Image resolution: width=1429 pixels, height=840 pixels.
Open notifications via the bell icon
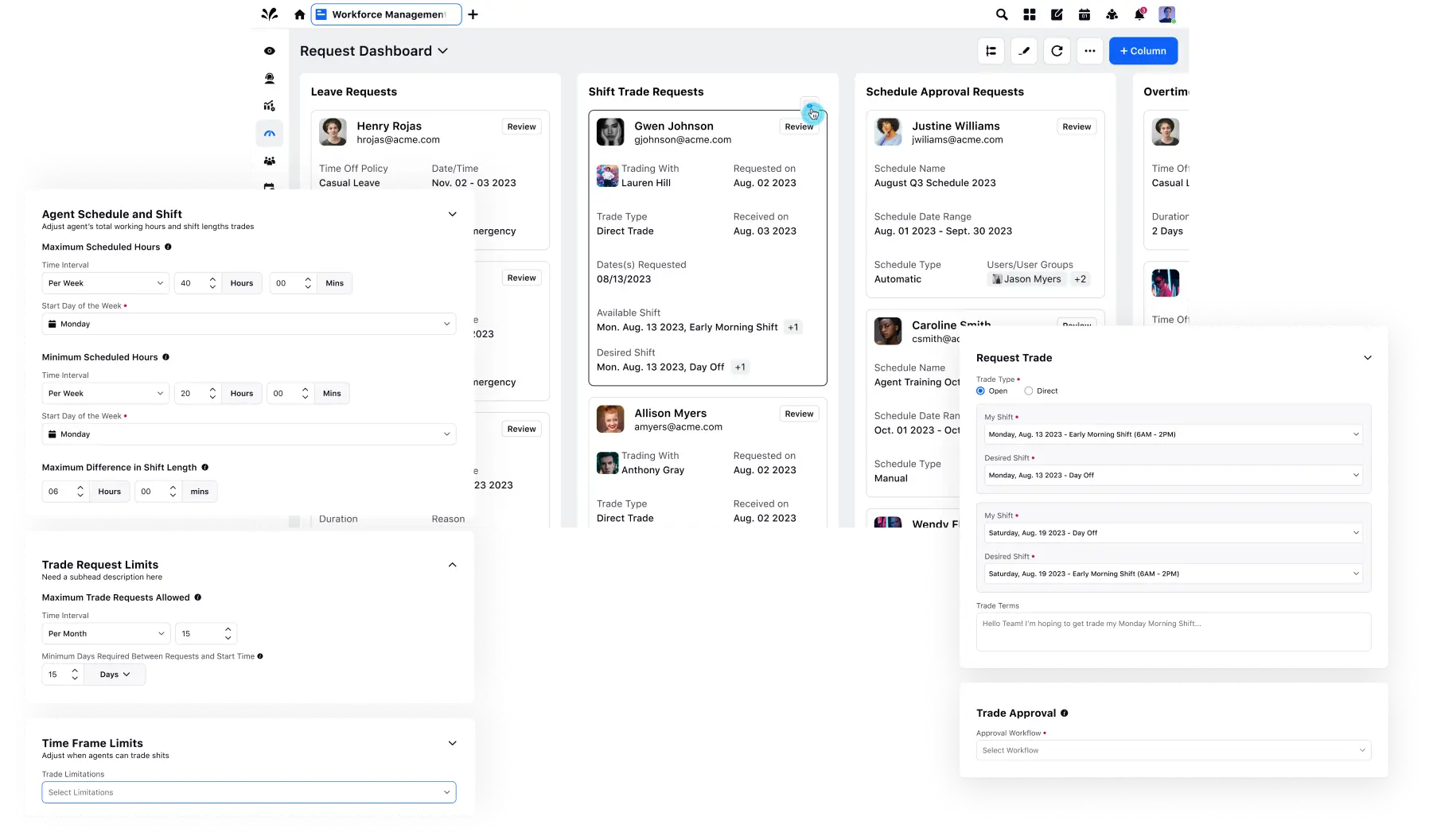(x=1139, y=14)
